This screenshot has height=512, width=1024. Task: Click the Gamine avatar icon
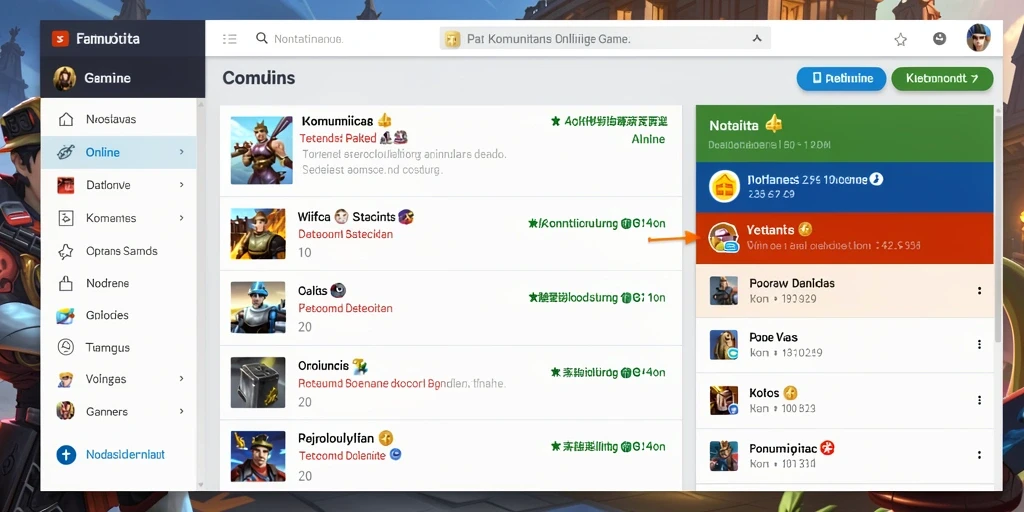point(65,78)
